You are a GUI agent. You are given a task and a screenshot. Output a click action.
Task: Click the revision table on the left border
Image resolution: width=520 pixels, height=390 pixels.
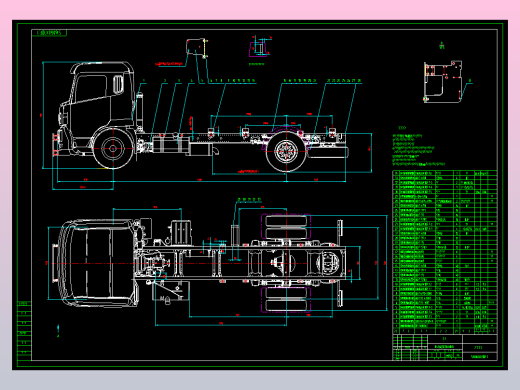[x=24, y=331]
